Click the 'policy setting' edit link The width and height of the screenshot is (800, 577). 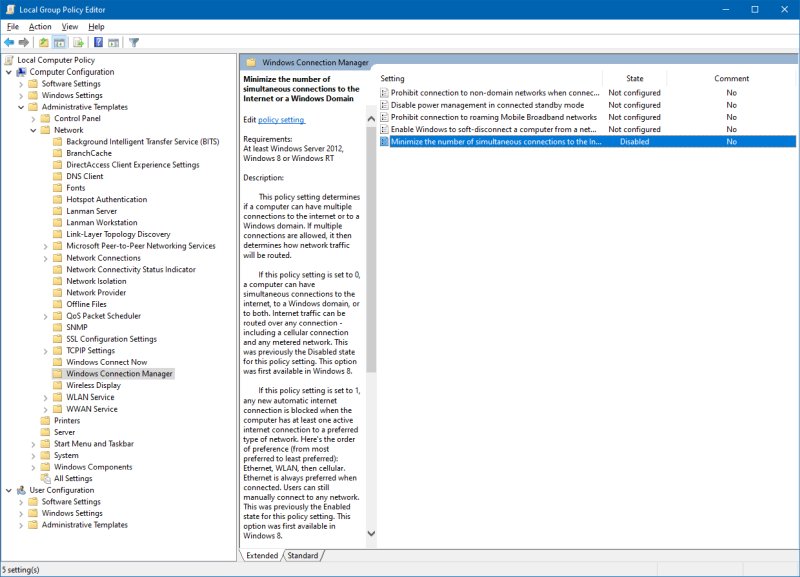pos(281,120)
